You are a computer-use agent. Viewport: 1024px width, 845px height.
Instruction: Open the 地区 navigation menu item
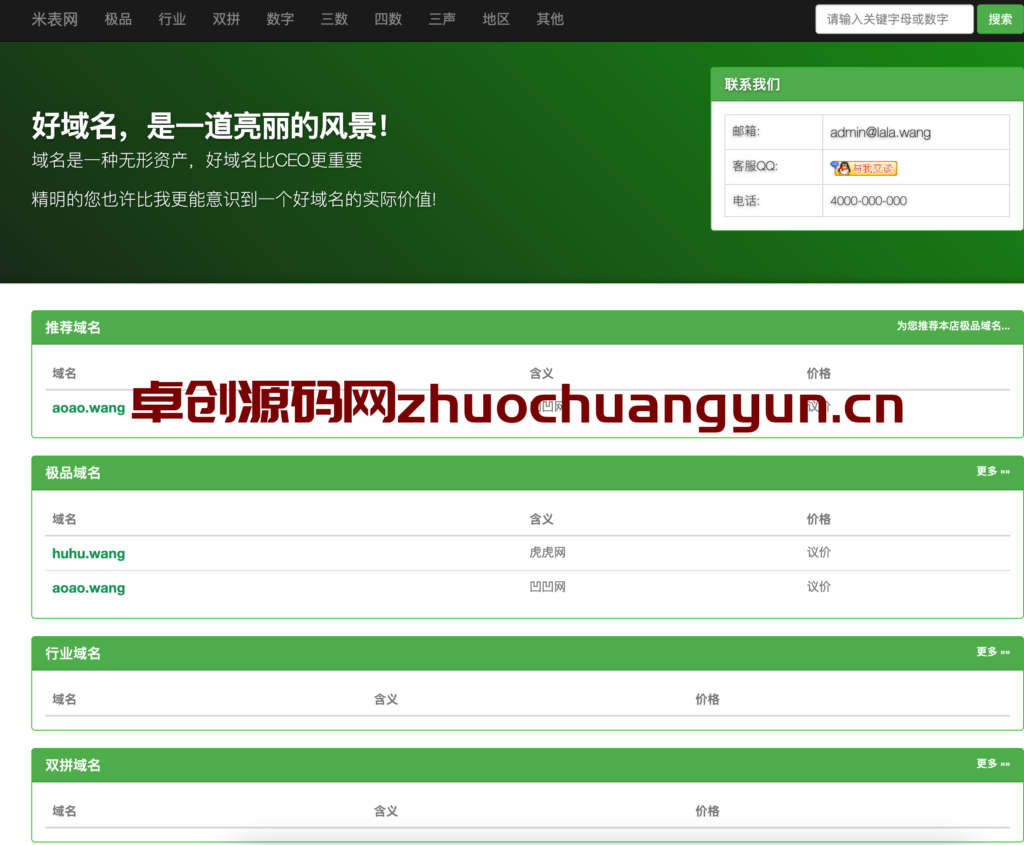[496, 20]
